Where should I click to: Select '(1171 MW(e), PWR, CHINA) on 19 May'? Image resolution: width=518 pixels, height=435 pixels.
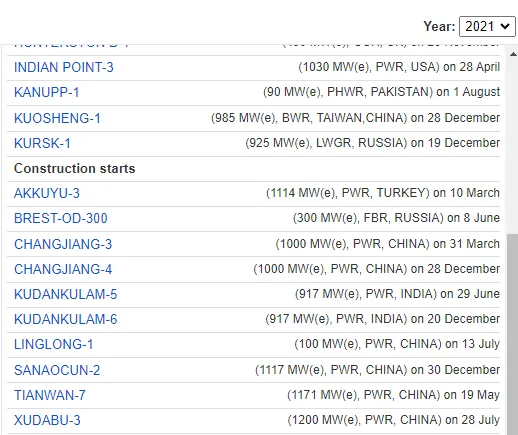394,395
